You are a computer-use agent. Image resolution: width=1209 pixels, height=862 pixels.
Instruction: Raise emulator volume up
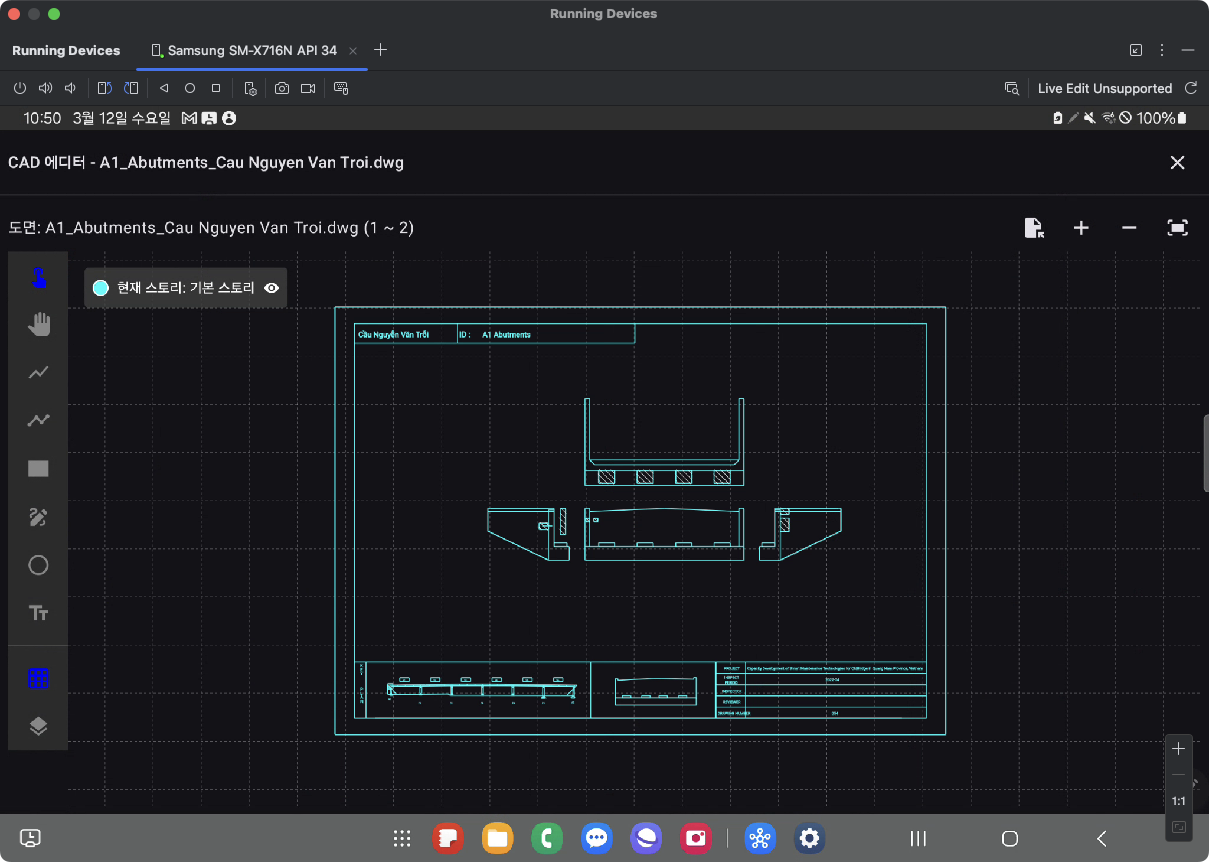tap(44, 88)
